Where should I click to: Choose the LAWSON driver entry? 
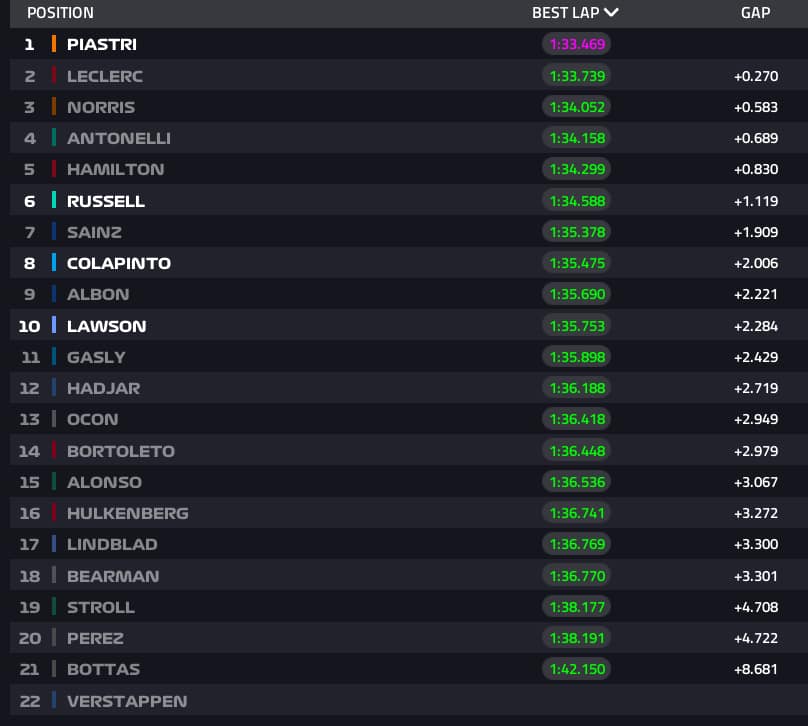coord(107,326)
